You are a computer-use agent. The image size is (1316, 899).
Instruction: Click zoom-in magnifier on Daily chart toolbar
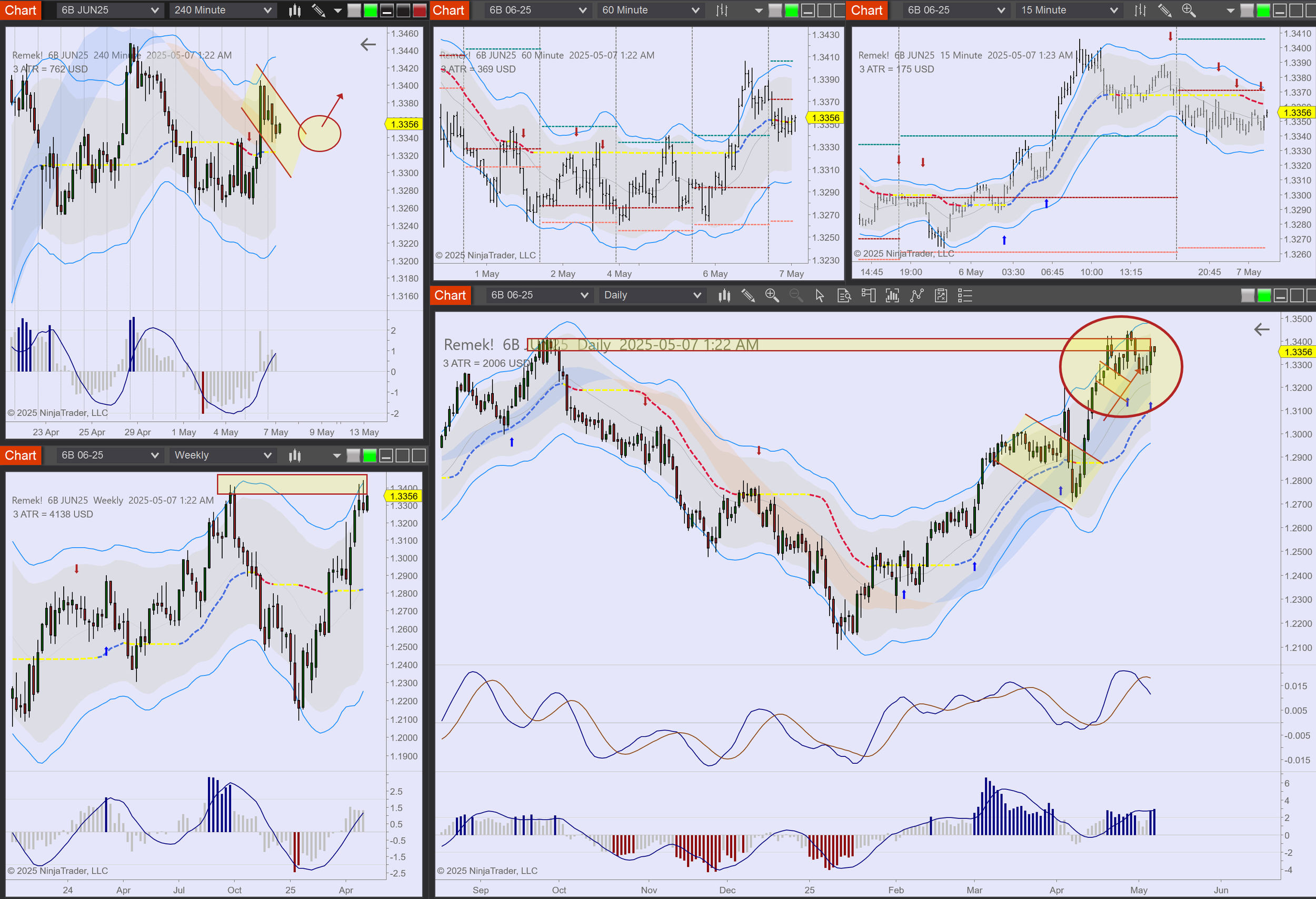[x=771, y=295]
